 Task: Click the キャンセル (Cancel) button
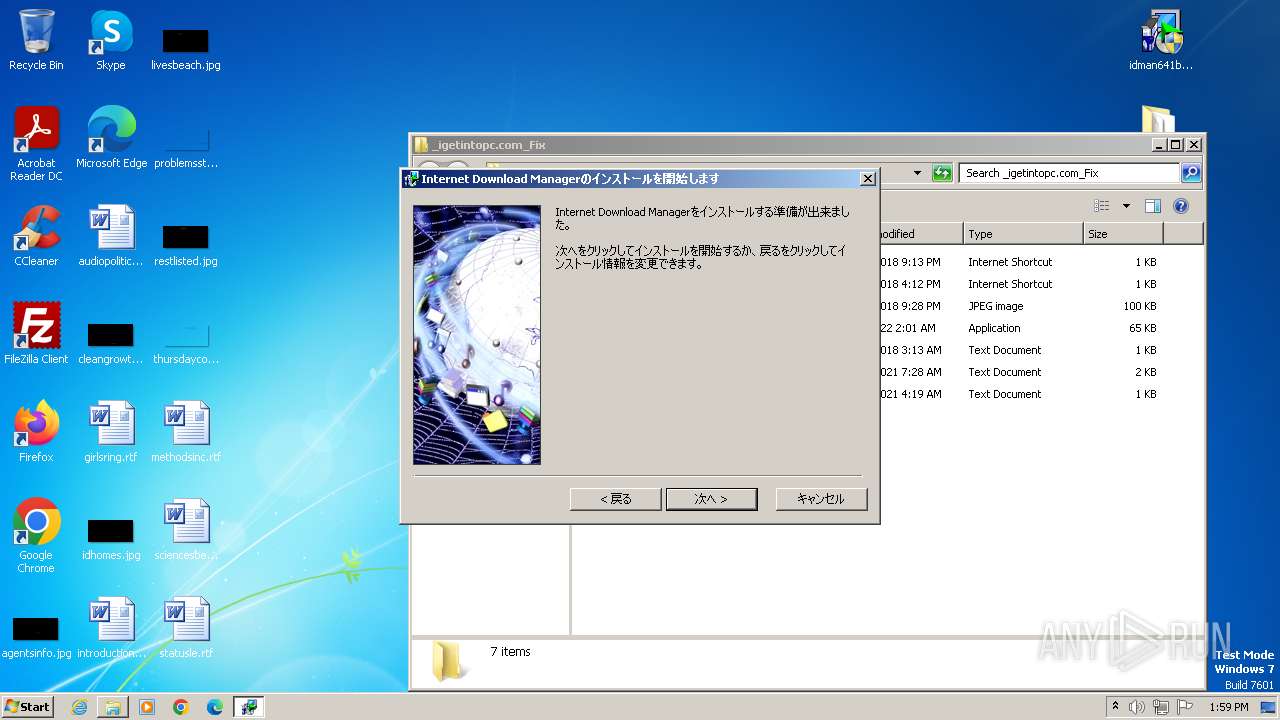[x=821, y=499]
